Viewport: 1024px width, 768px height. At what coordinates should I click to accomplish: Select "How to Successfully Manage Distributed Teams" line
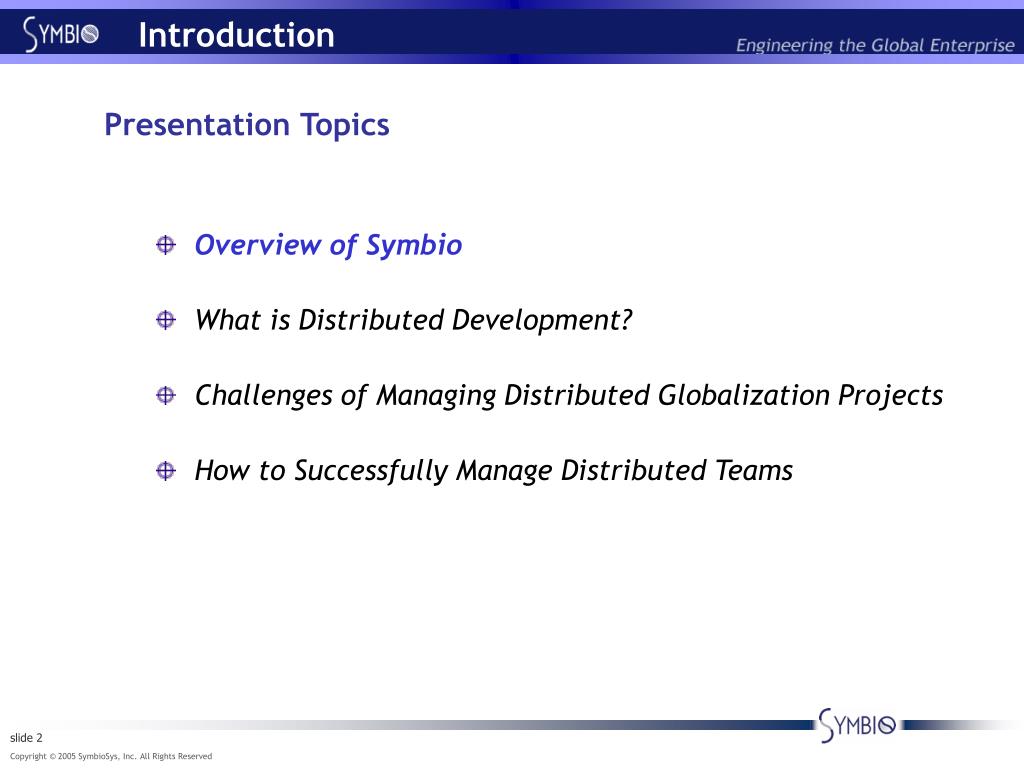494,471
